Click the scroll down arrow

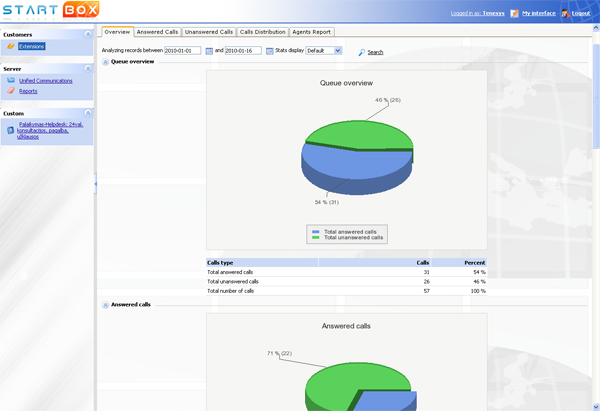596,407
